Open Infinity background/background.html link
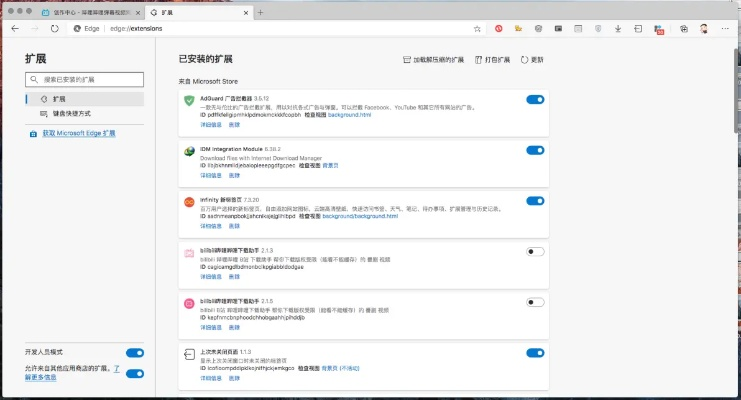The width and height of the screenshot is (741, 400). 360,216
